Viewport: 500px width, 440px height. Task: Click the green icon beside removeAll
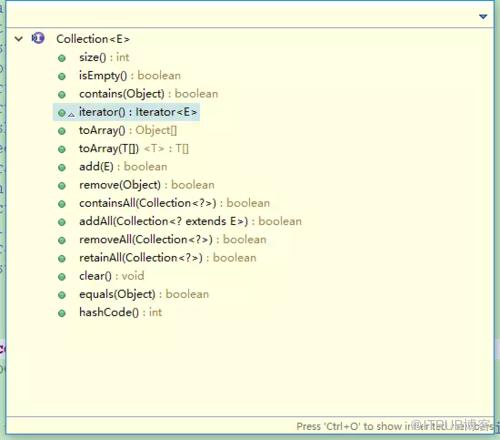(x=62, y=241)
